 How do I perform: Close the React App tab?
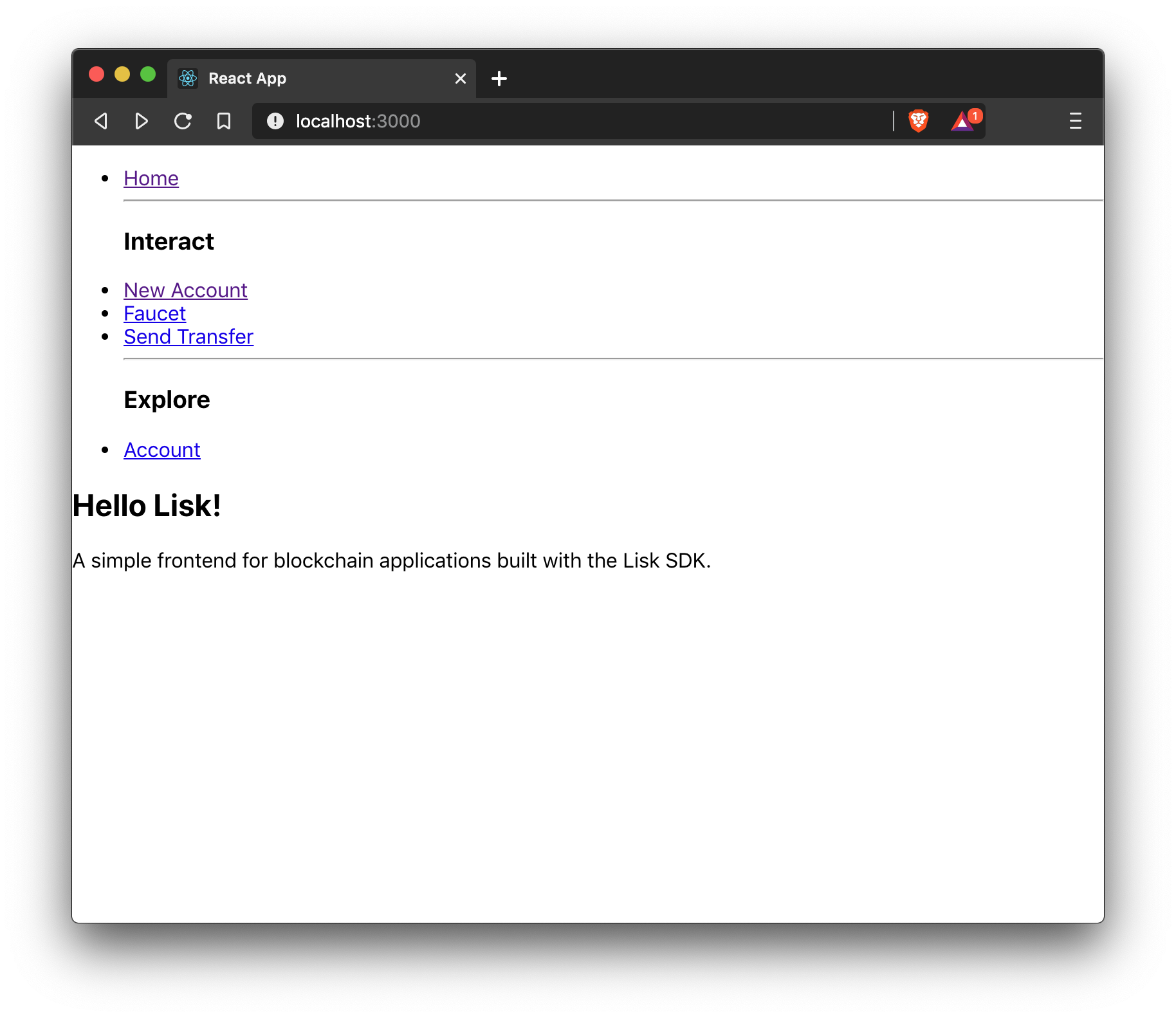pos(461,79)
